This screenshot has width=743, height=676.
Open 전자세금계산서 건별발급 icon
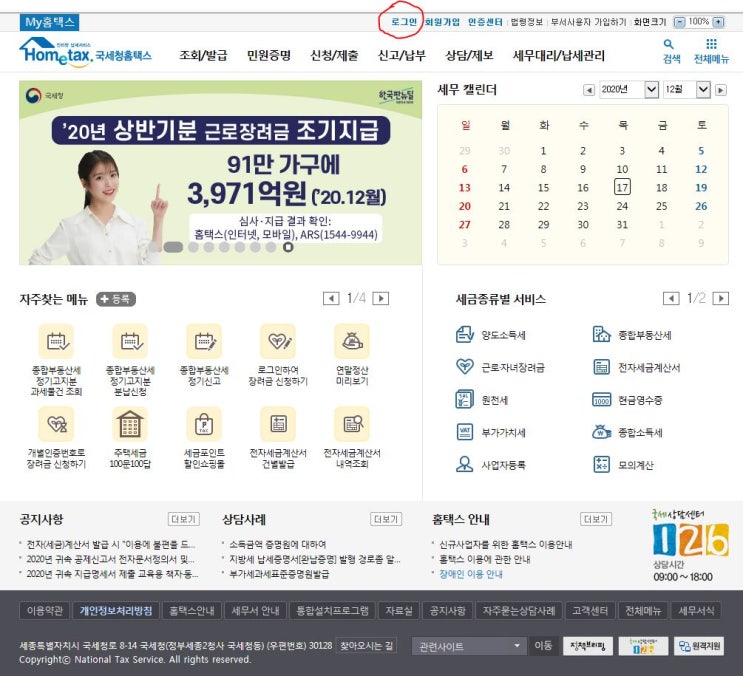[x=278, y=424]
